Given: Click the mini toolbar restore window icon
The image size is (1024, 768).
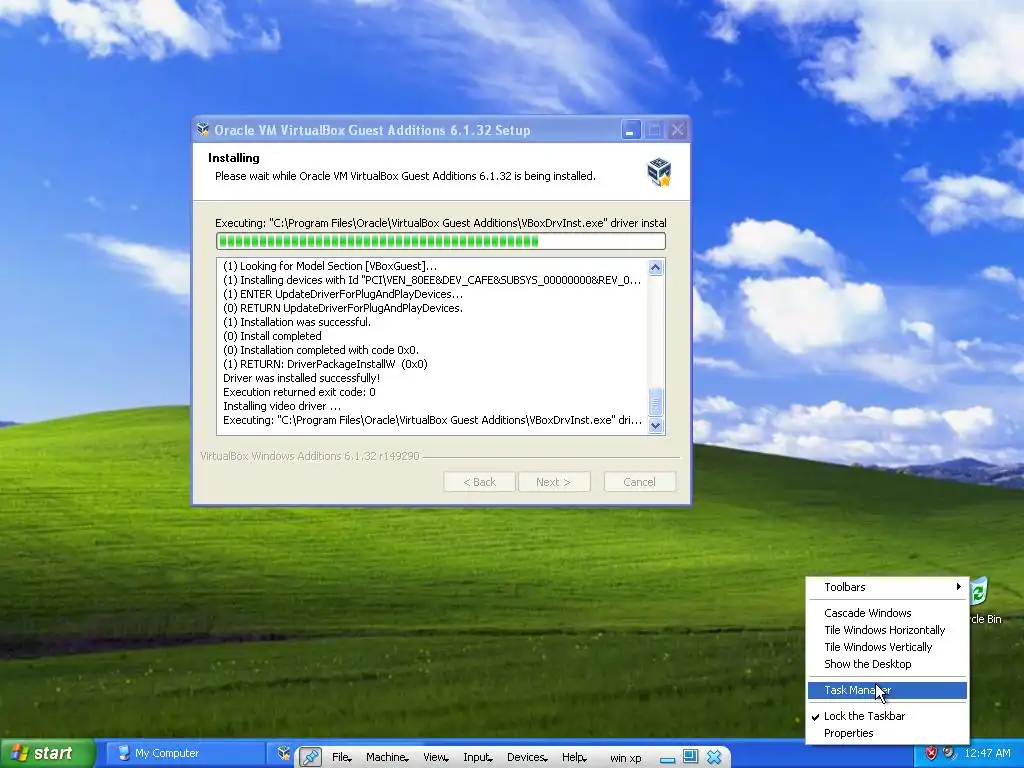Looking at the screenshot, I should click(x=690, y=756).
